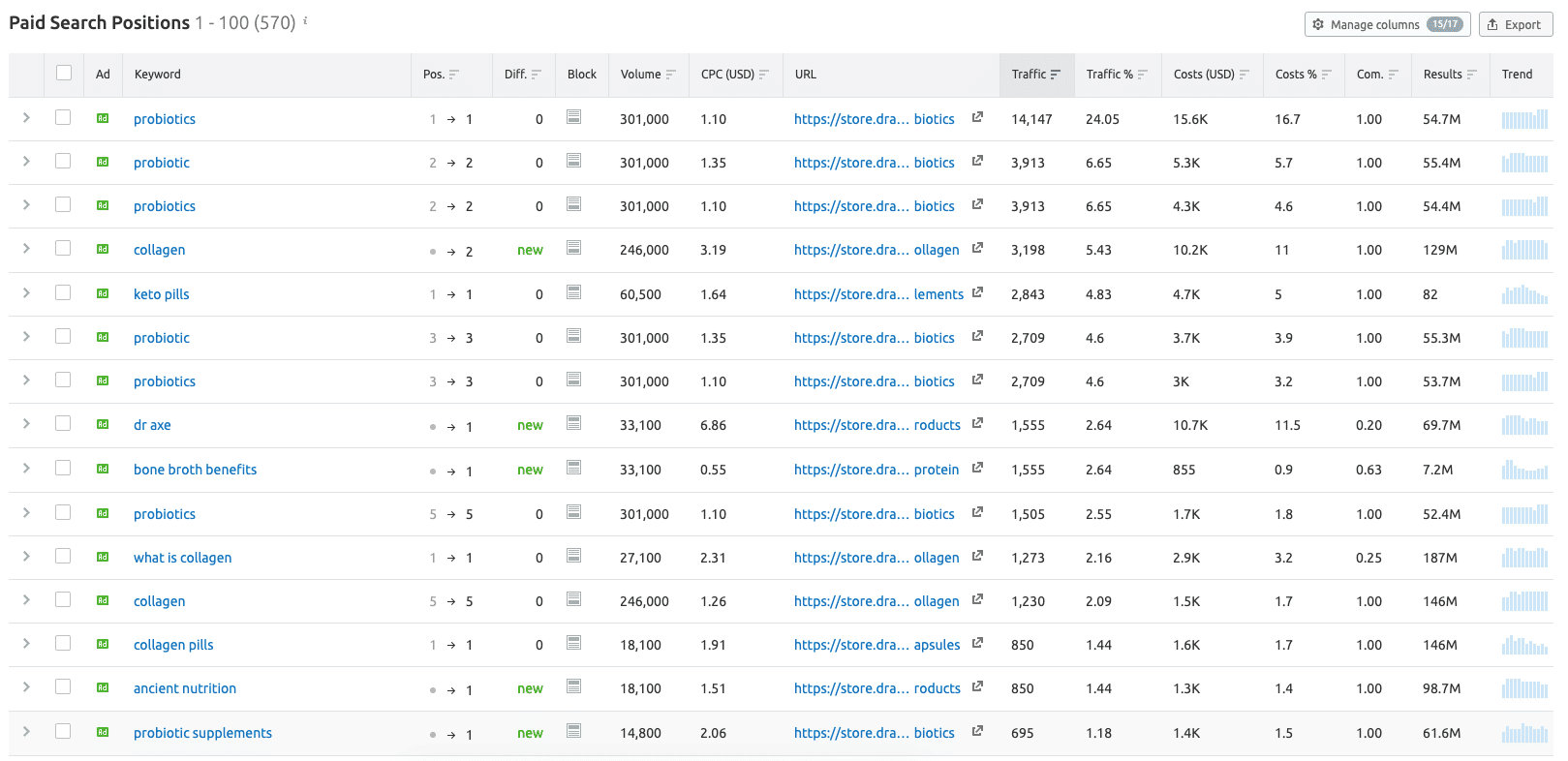
Task: Select all rows with header checkbox
Action: [64, 73]
